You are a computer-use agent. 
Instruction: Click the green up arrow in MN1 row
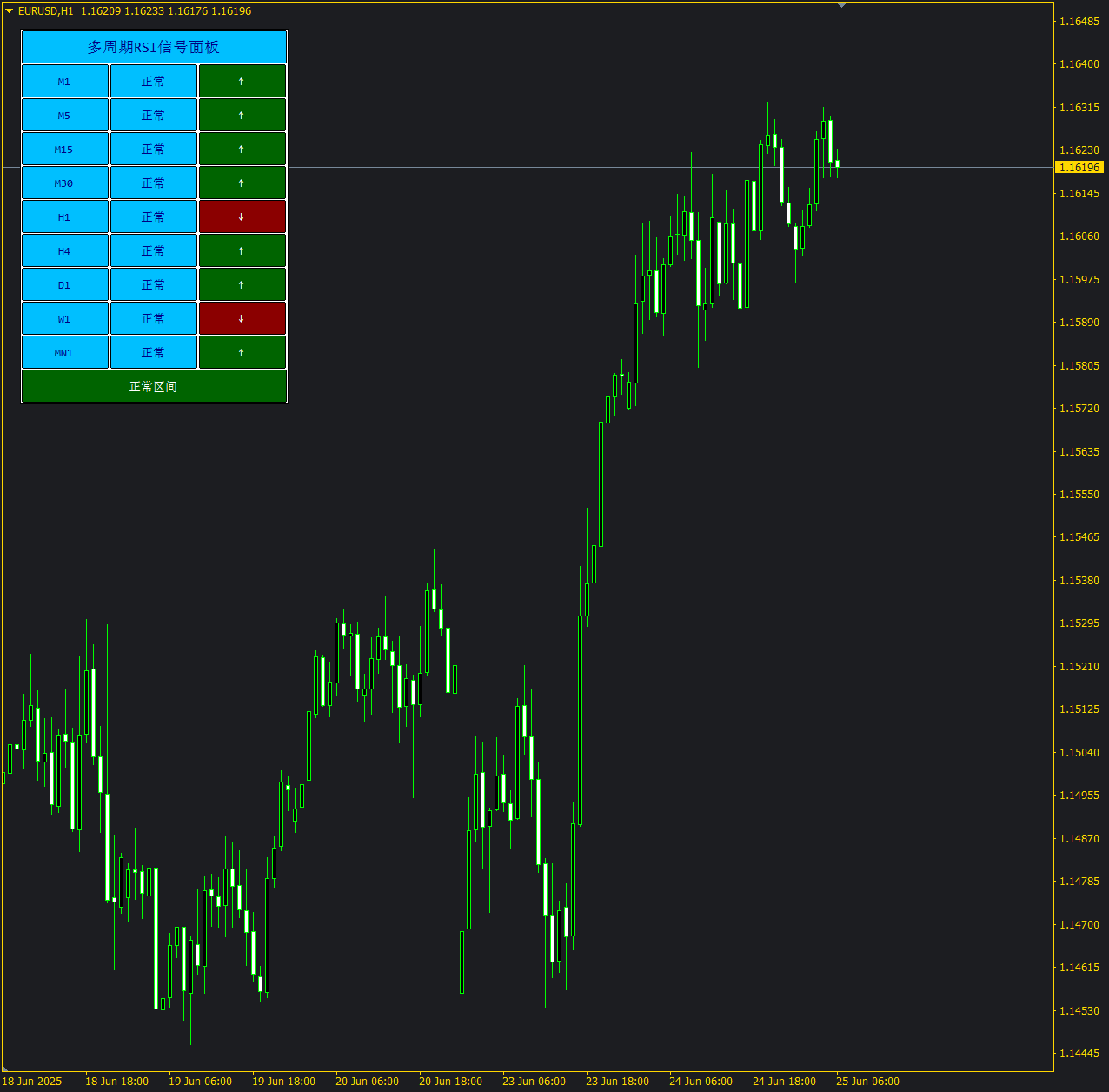pos(242,352)
